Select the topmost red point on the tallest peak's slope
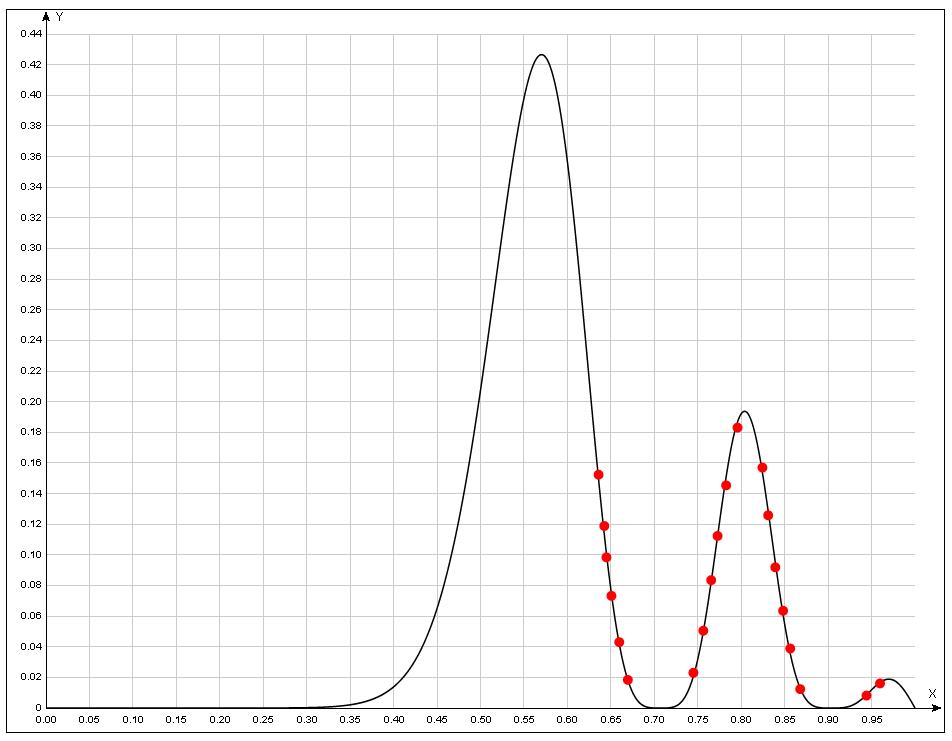This screenshot has width=952, height=741. pos(598,475)
